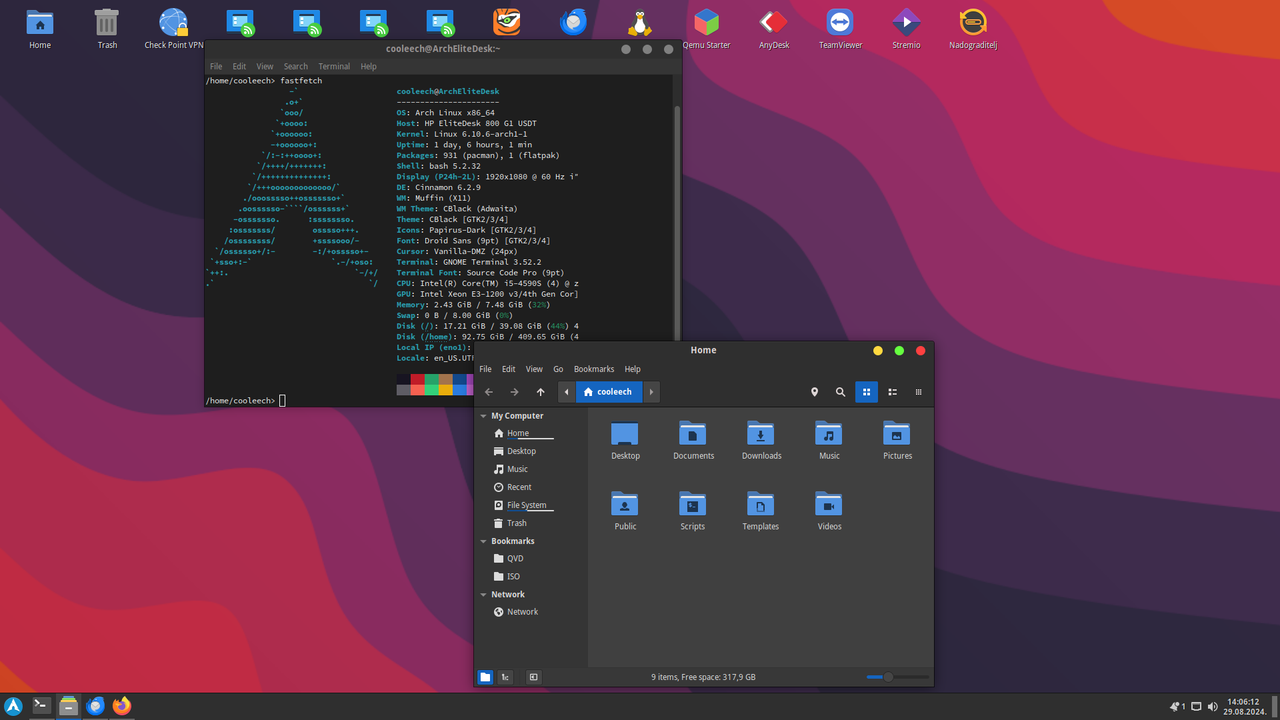Switch to list view

tap(892, 392)
